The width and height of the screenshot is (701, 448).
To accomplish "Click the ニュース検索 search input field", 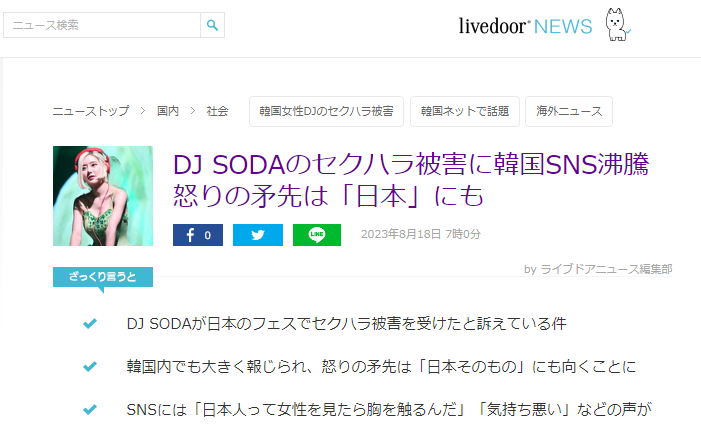I will [102, 25].
